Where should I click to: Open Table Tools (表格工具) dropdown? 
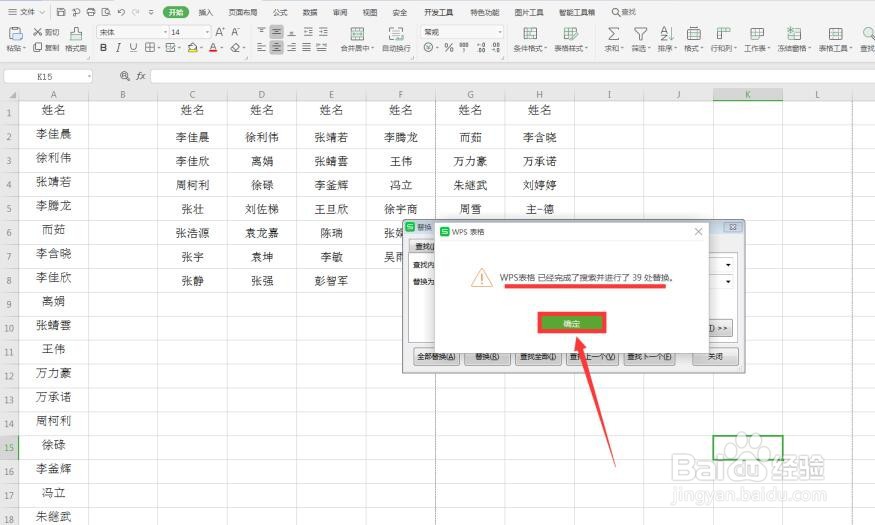coord(835,39)
